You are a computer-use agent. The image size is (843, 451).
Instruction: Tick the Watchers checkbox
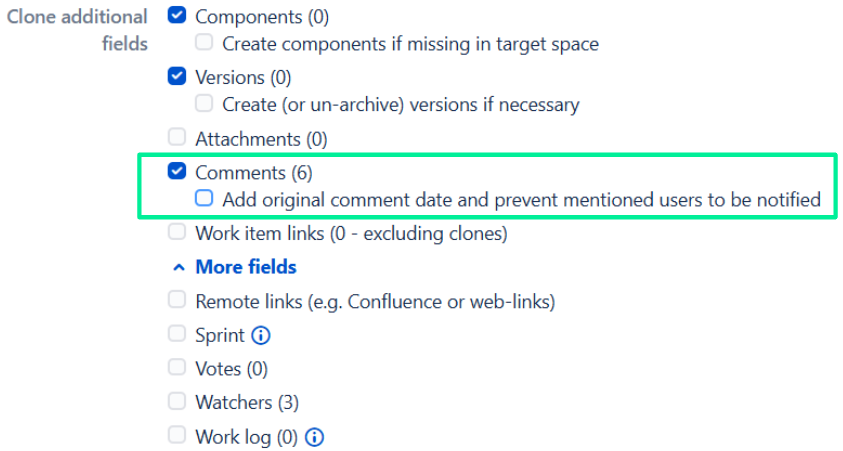tap(177, 402)
